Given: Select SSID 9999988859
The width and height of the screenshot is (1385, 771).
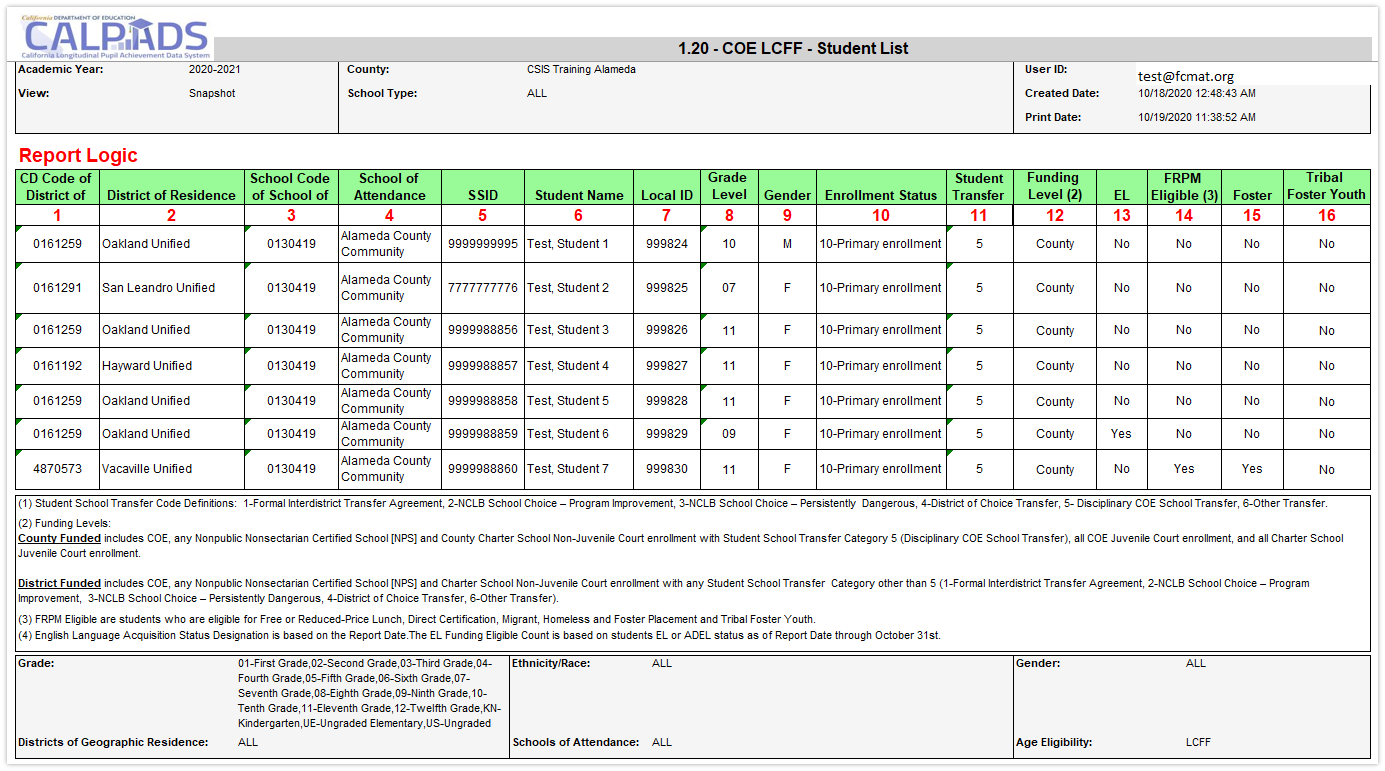Looking at the screenshot, I should tap(483, 434).
